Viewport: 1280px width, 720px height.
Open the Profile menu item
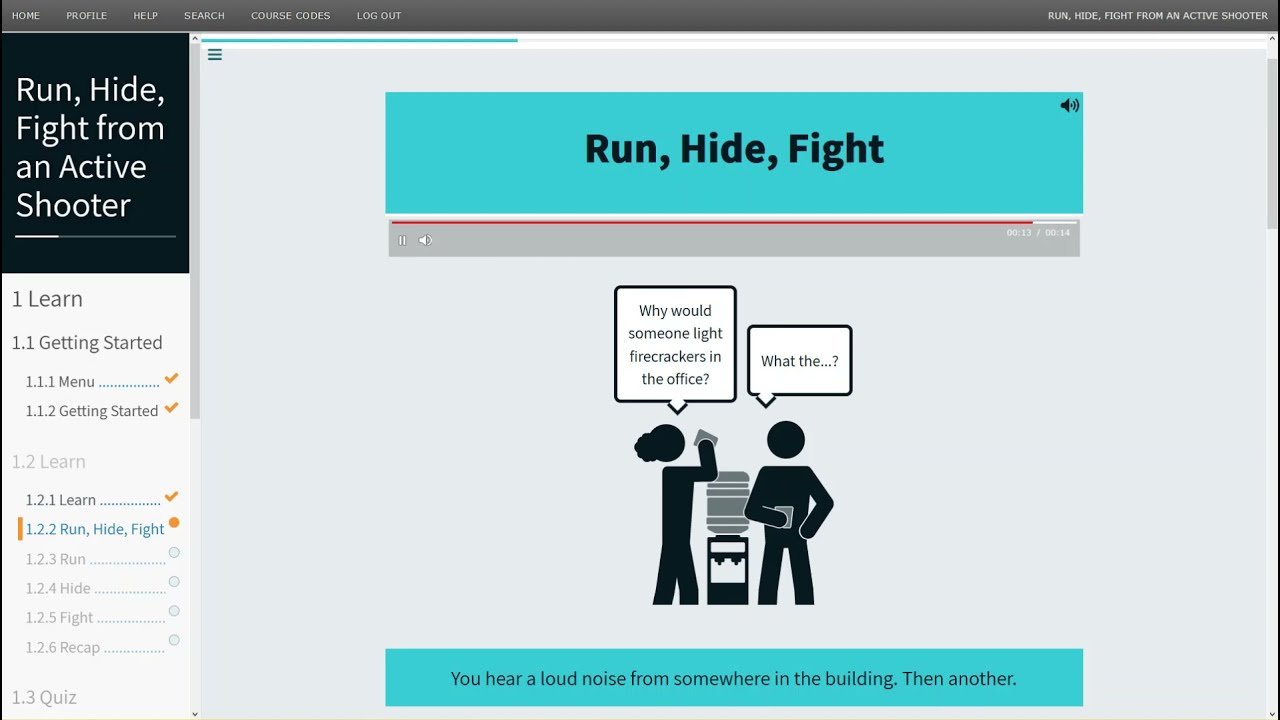pos(86,16)
